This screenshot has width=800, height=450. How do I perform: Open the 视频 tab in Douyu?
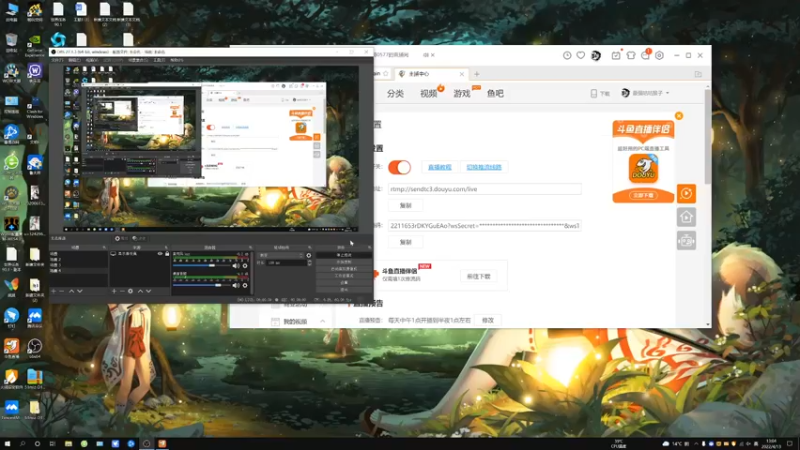coord(429,93)
